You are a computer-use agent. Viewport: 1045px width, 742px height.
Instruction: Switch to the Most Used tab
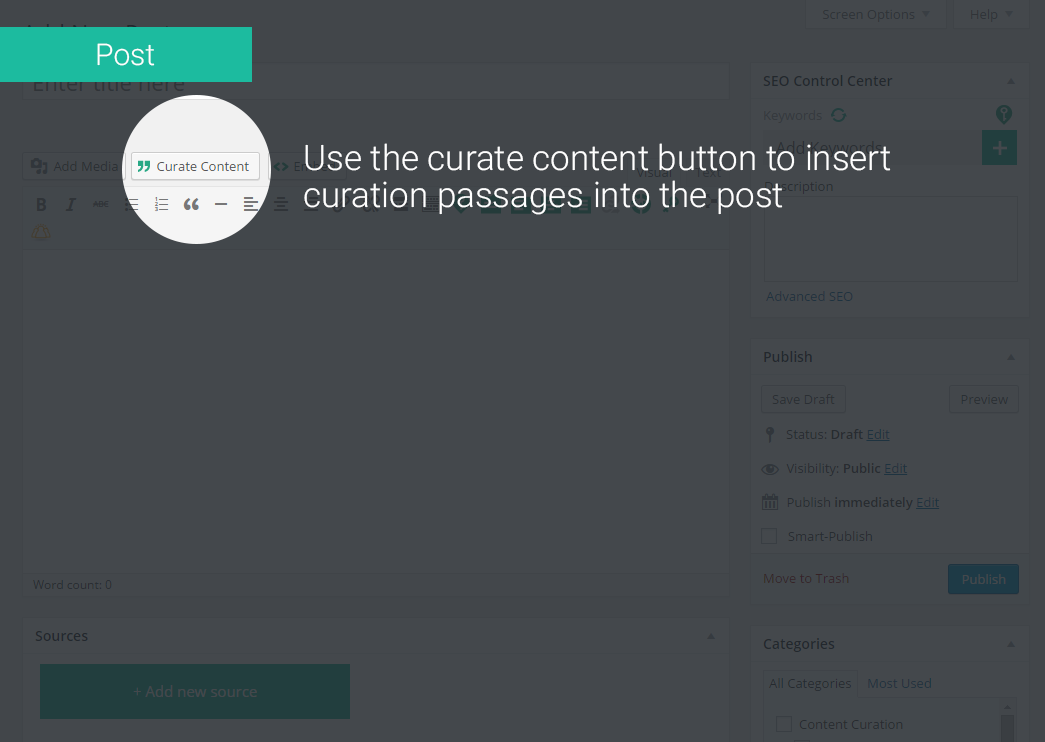point(899,683)
